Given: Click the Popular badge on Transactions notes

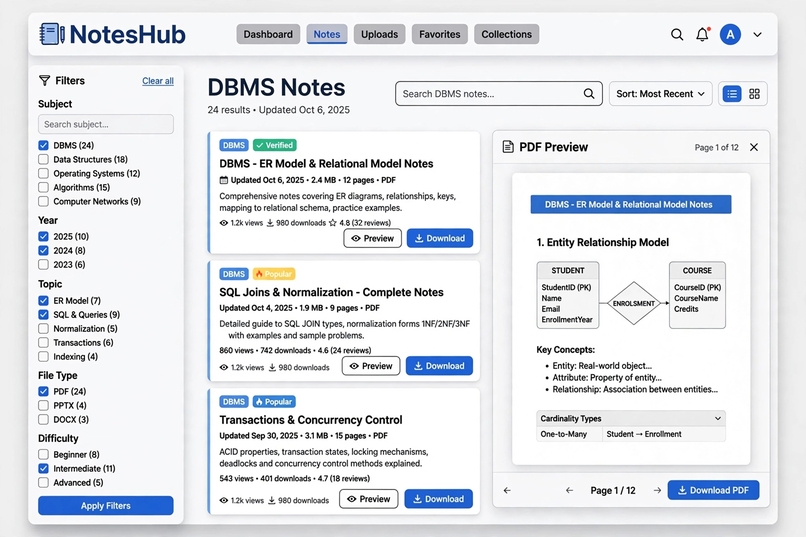Looking at the screenshot, I should tap(274, 401).
